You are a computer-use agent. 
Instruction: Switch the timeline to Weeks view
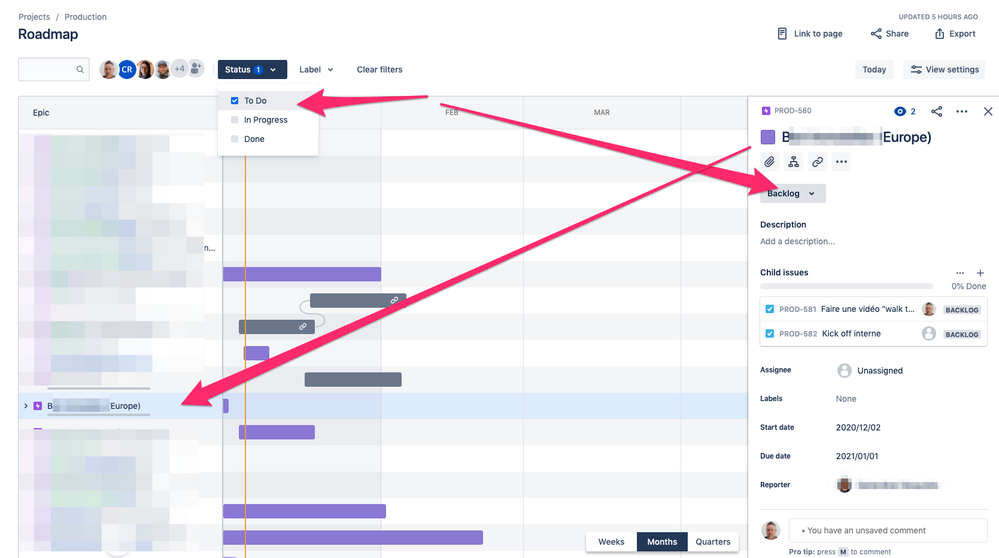(x=611, y=541)
